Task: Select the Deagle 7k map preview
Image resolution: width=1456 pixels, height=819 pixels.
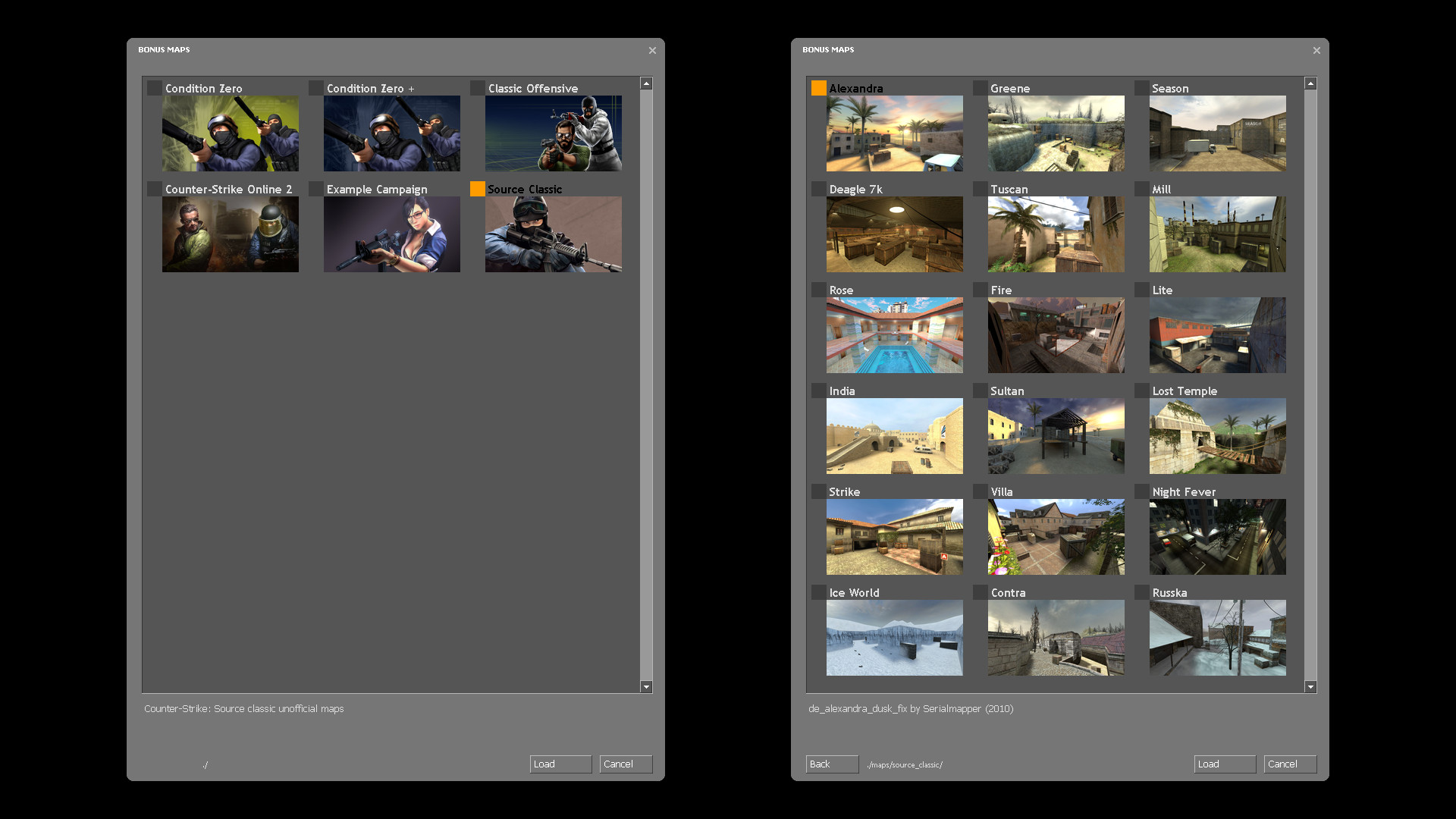Action: (895, 234)
